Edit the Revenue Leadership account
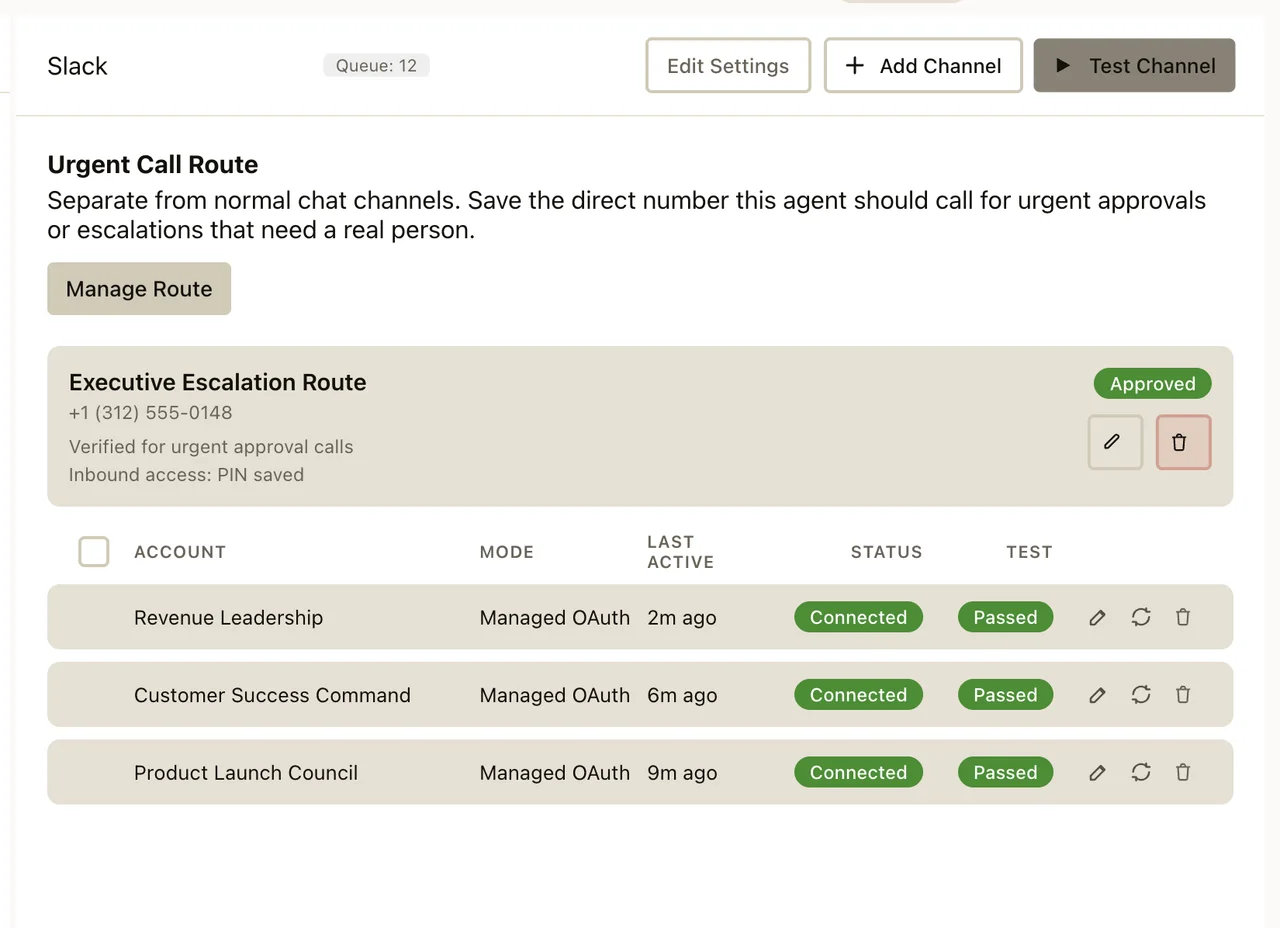This screenshot has height=928, width=1280. [x=1097, y=617]
